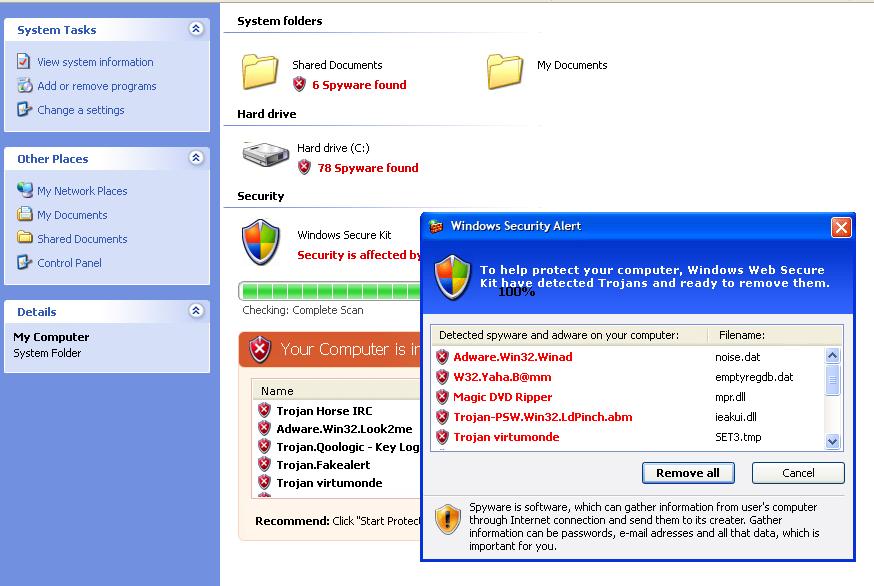Click shield icon beside Magic DVD Ripper
Image resolution: width=874 pixels, height=586 pixels.
point(443,397)
